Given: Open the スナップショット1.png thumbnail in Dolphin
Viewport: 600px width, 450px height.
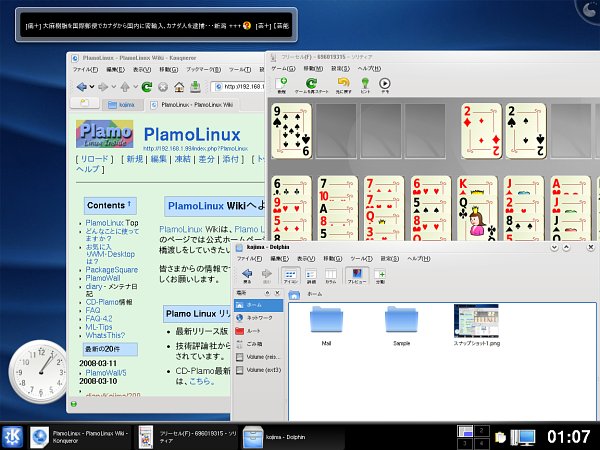Looking at the screenshot, I should [476, 325].
